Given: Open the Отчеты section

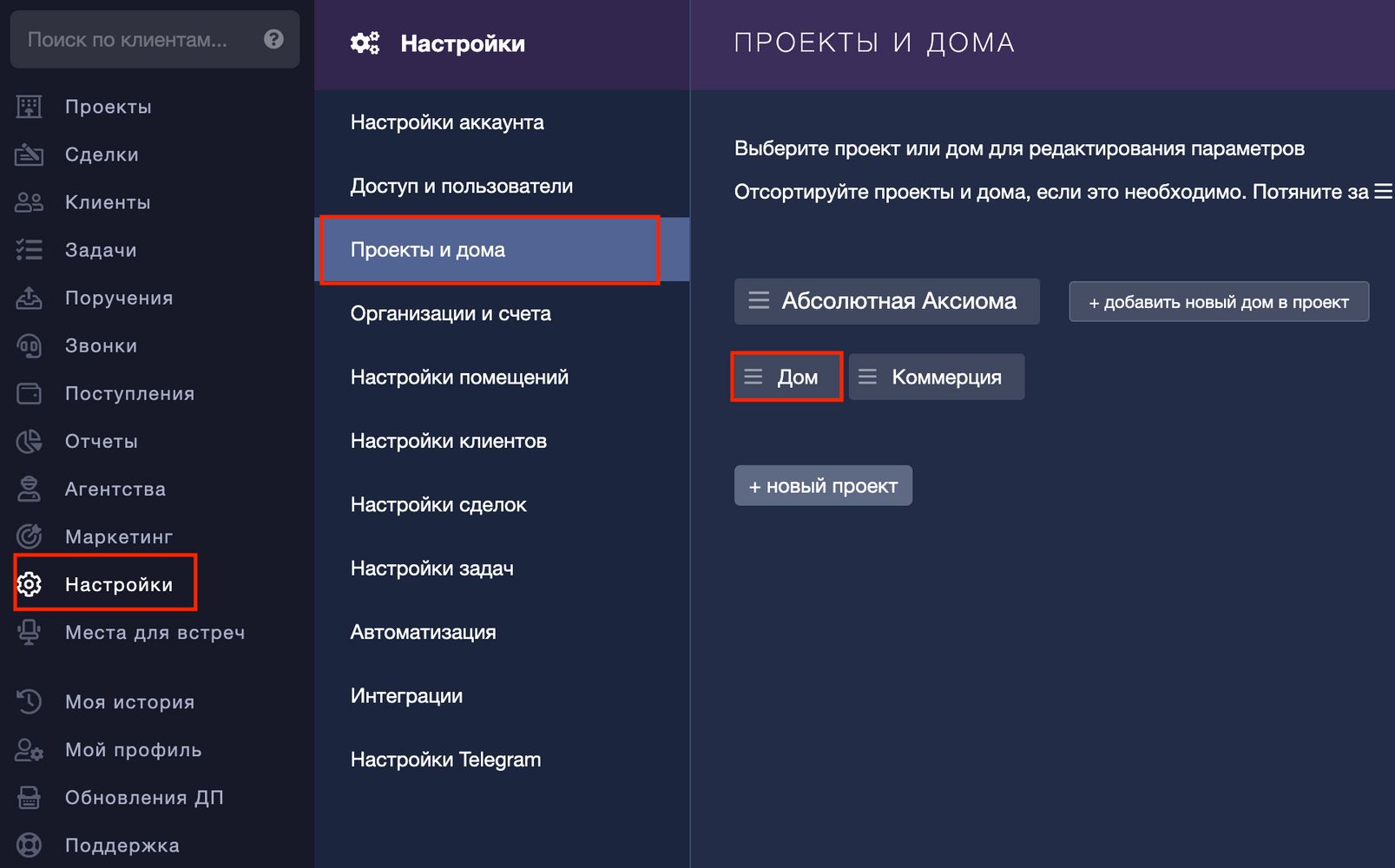Looking at the screenshot, I should (x=101, y=441).
